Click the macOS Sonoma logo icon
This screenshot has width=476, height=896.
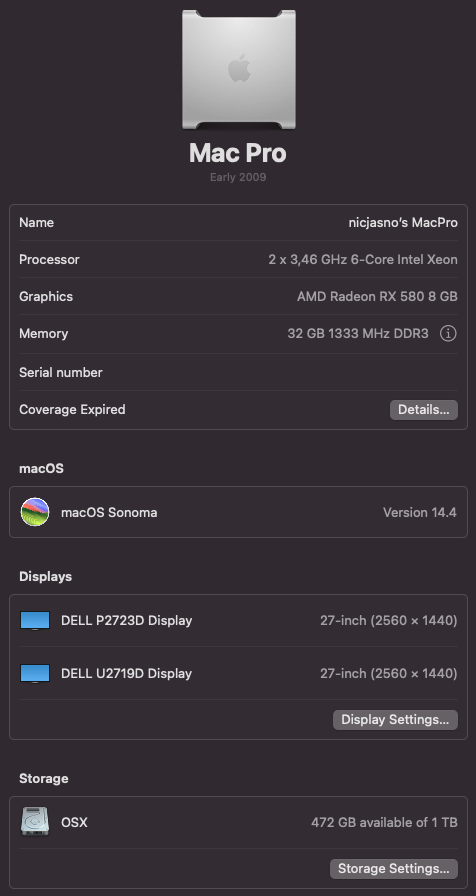(35, 512)
